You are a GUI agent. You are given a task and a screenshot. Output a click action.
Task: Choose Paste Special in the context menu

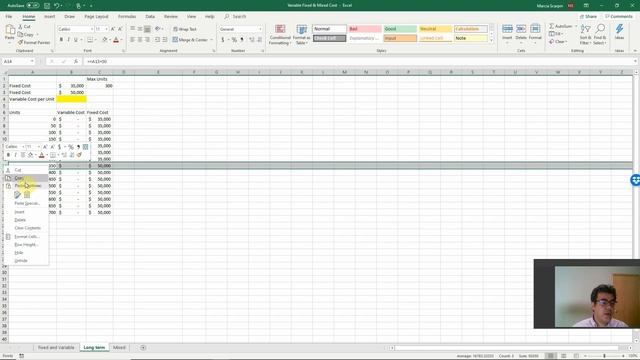(x=26, y=203)
